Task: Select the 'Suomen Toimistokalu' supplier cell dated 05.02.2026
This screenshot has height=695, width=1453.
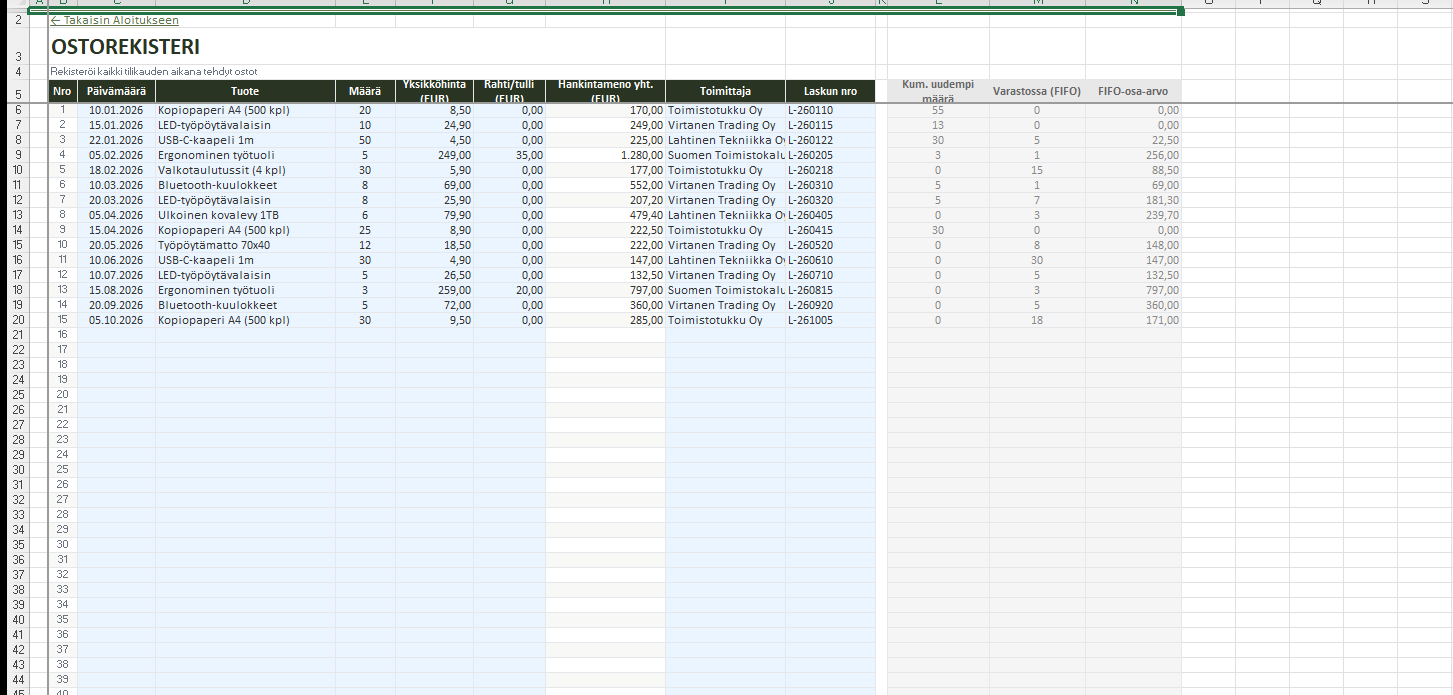Action: pyautogui.click(x=724, y=155)
